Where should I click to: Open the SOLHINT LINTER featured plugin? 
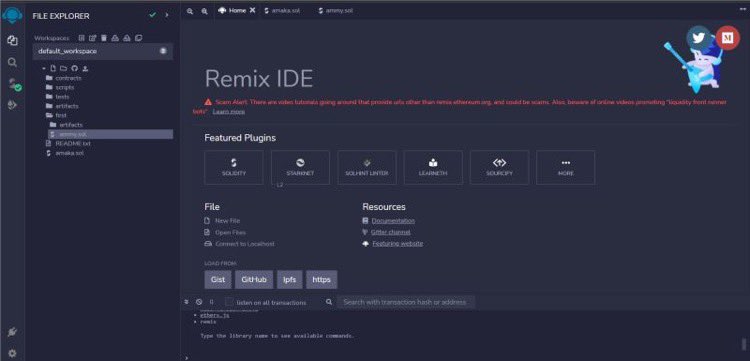click(x=367, y=167)
